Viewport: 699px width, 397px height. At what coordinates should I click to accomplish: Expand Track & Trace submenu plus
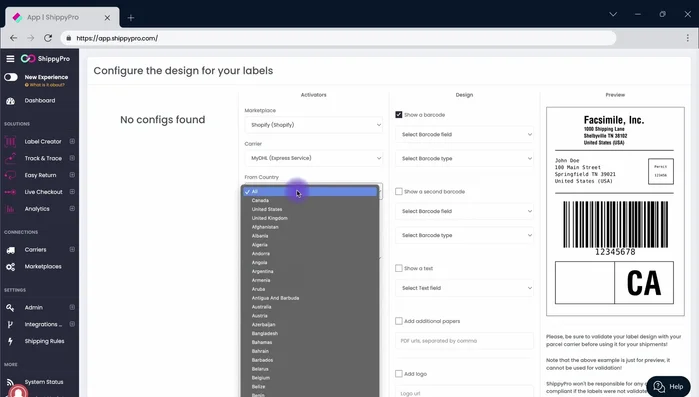coord(72,158)
